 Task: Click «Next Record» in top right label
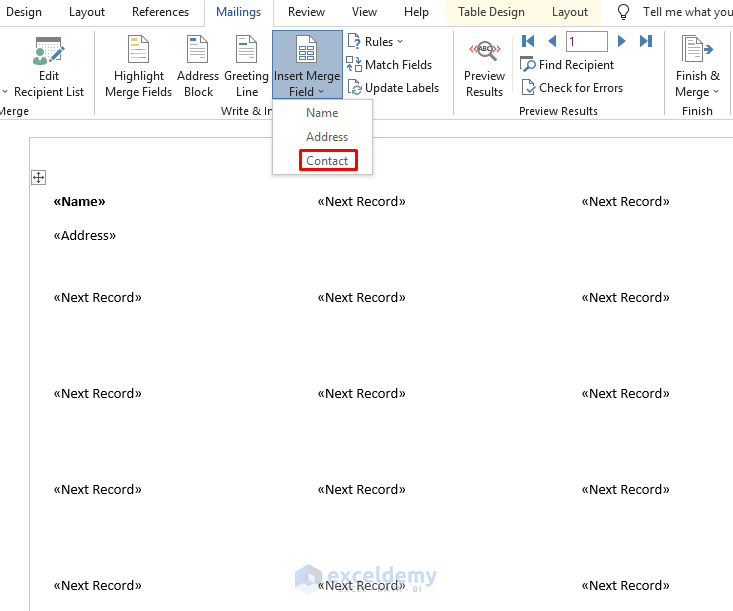click(625, 201)
